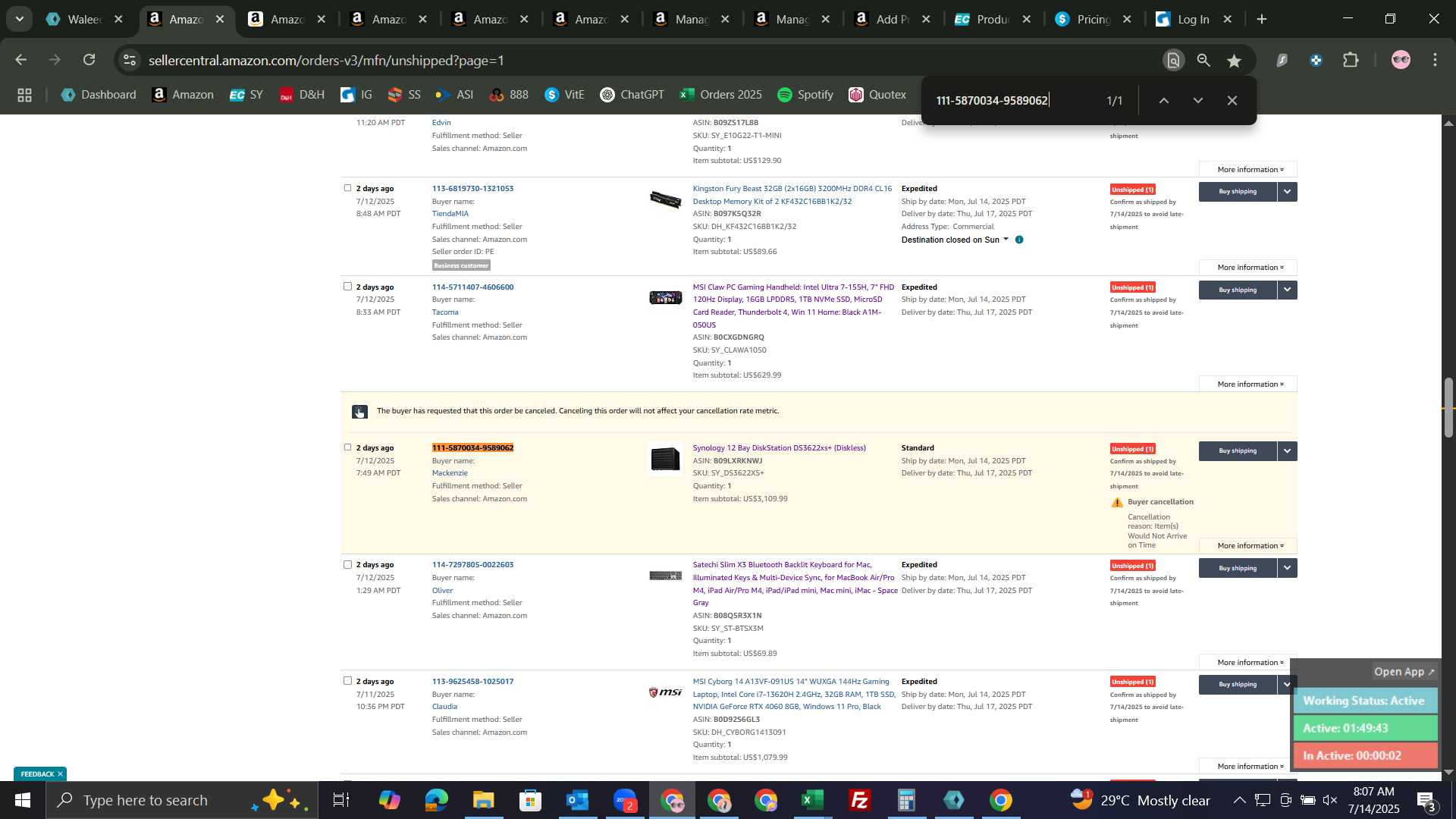Expand Destination closed on Sun dropdown
This screenshot has height=819, width=1456.
coord(1006,240)
